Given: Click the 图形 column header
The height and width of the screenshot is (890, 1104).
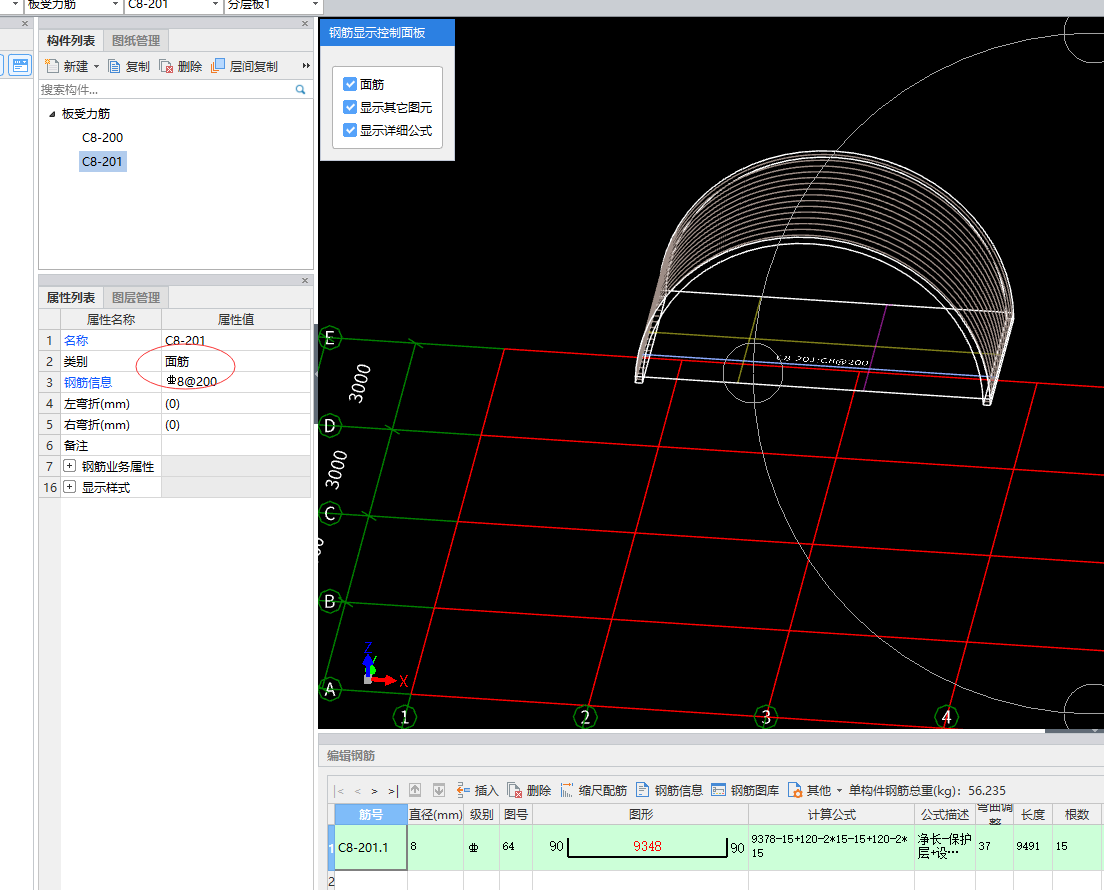Looking at the screenshot, I should (641, 815).
